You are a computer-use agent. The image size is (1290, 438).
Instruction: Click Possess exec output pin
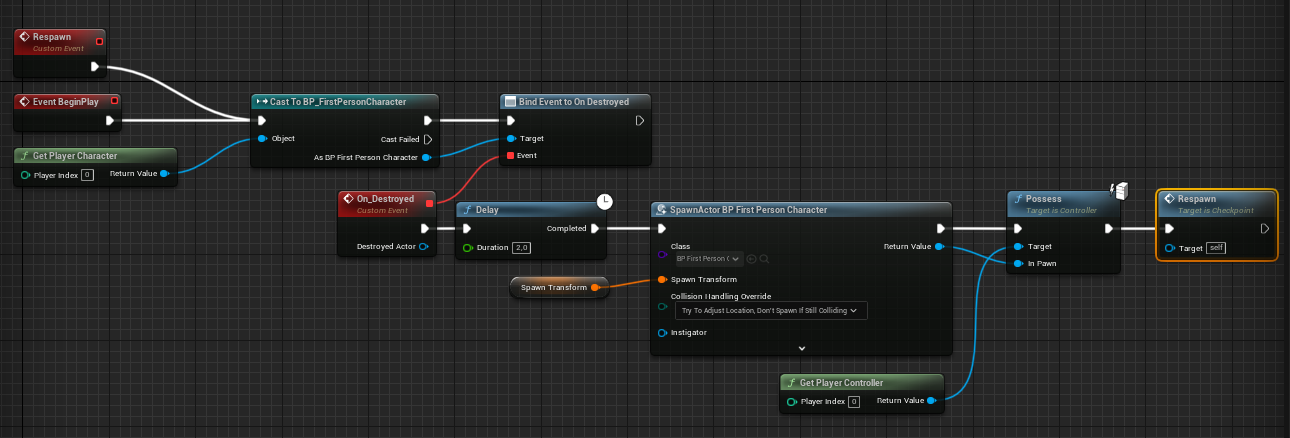point(1108,228)
